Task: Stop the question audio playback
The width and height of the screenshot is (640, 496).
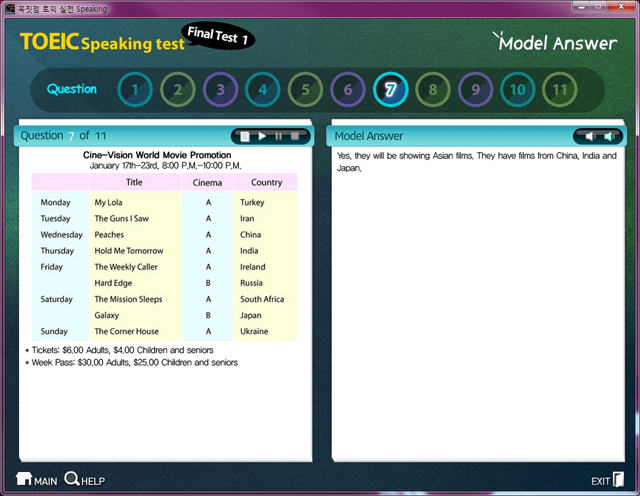Action: point(295,136)
